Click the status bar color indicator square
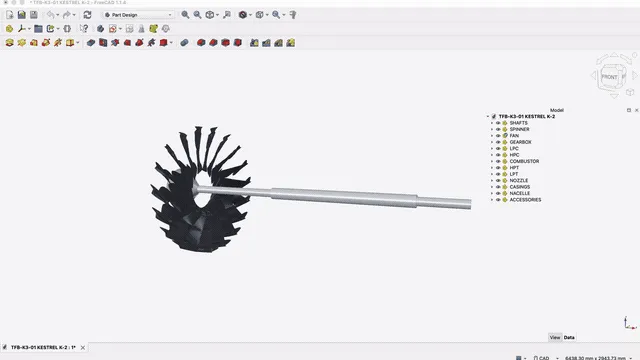This screenshot has width=640, height=360. tap(518, 358)
